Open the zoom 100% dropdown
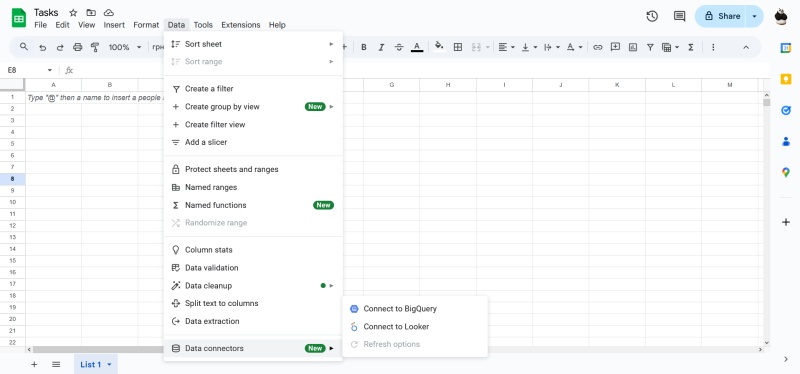Viewport: 800px width, 374px height. pos(125,47)
